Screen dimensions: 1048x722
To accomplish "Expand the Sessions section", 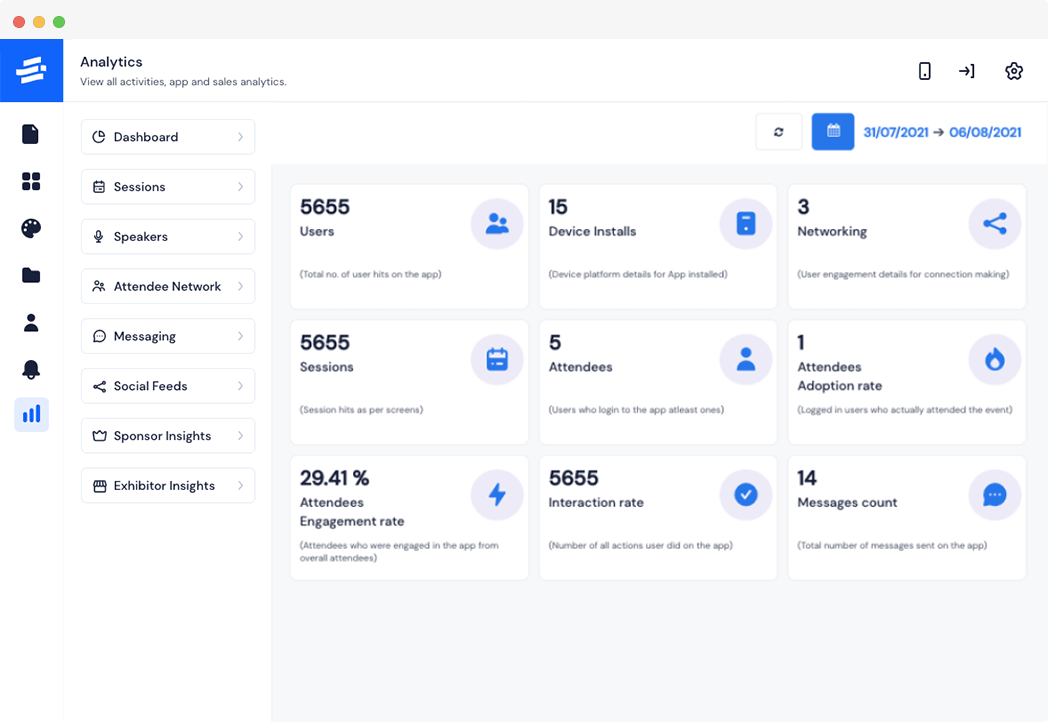I will tap(167, 187).
